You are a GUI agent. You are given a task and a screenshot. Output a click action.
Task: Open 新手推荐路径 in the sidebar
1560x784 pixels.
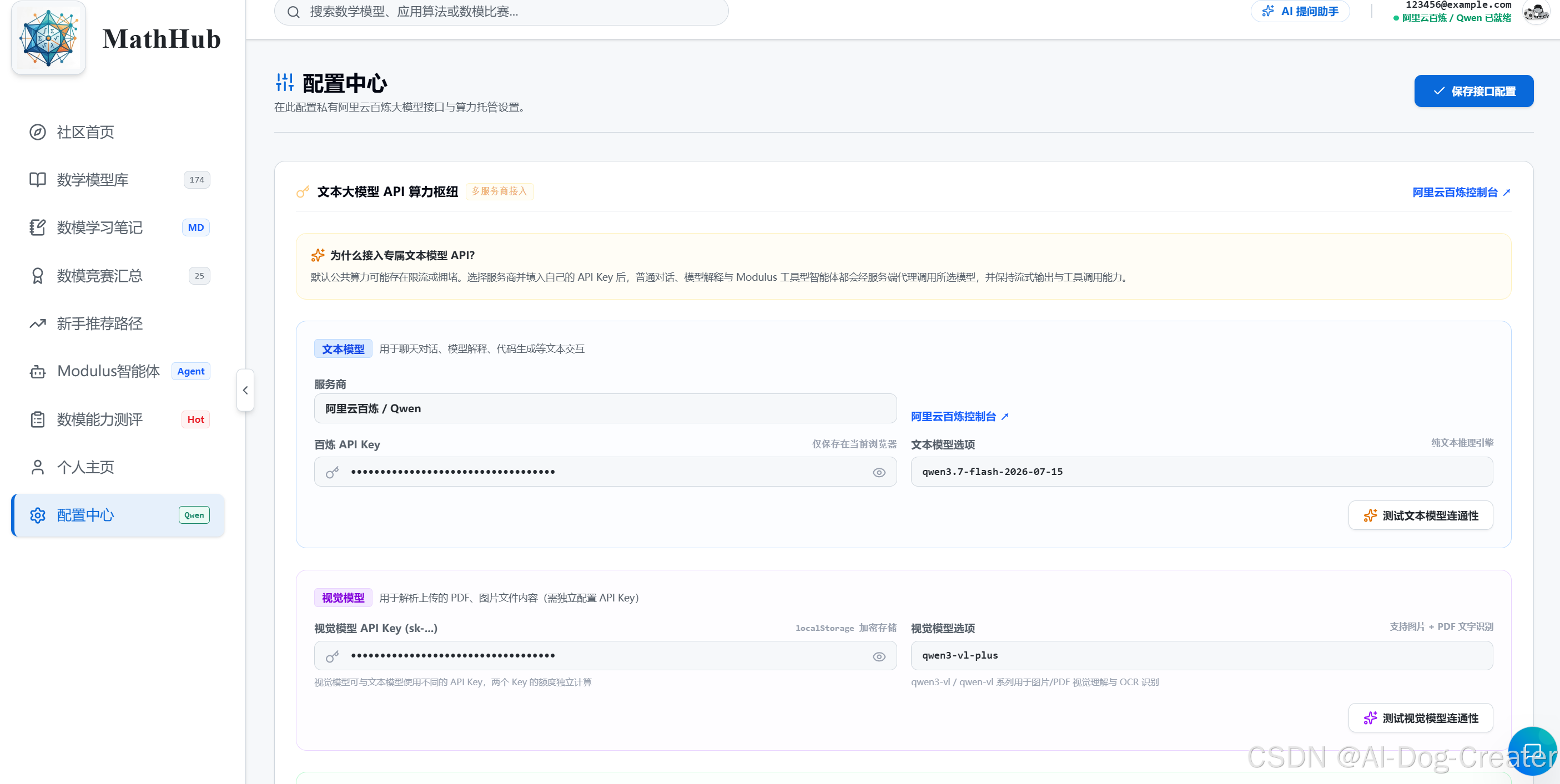pyautogui.click(x=118, y=324)
